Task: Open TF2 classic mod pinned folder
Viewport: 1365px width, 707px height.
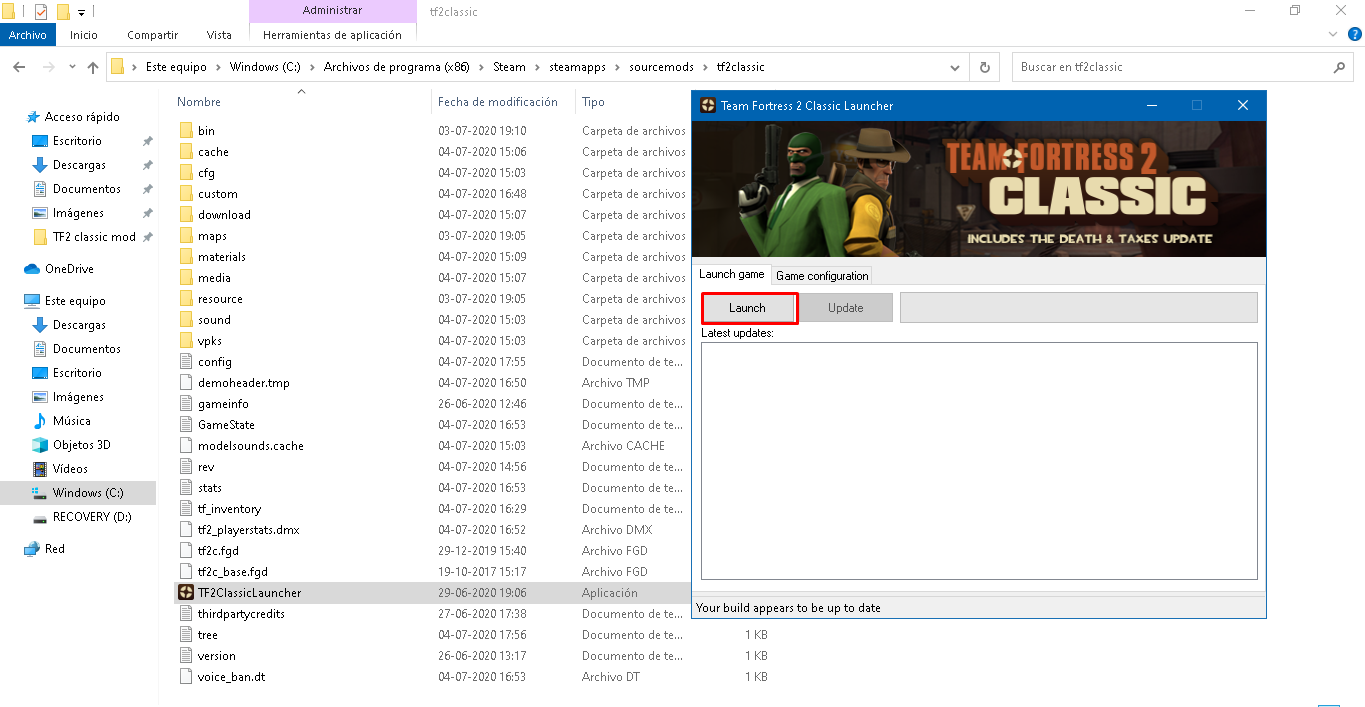Action: tap(94, 237)
